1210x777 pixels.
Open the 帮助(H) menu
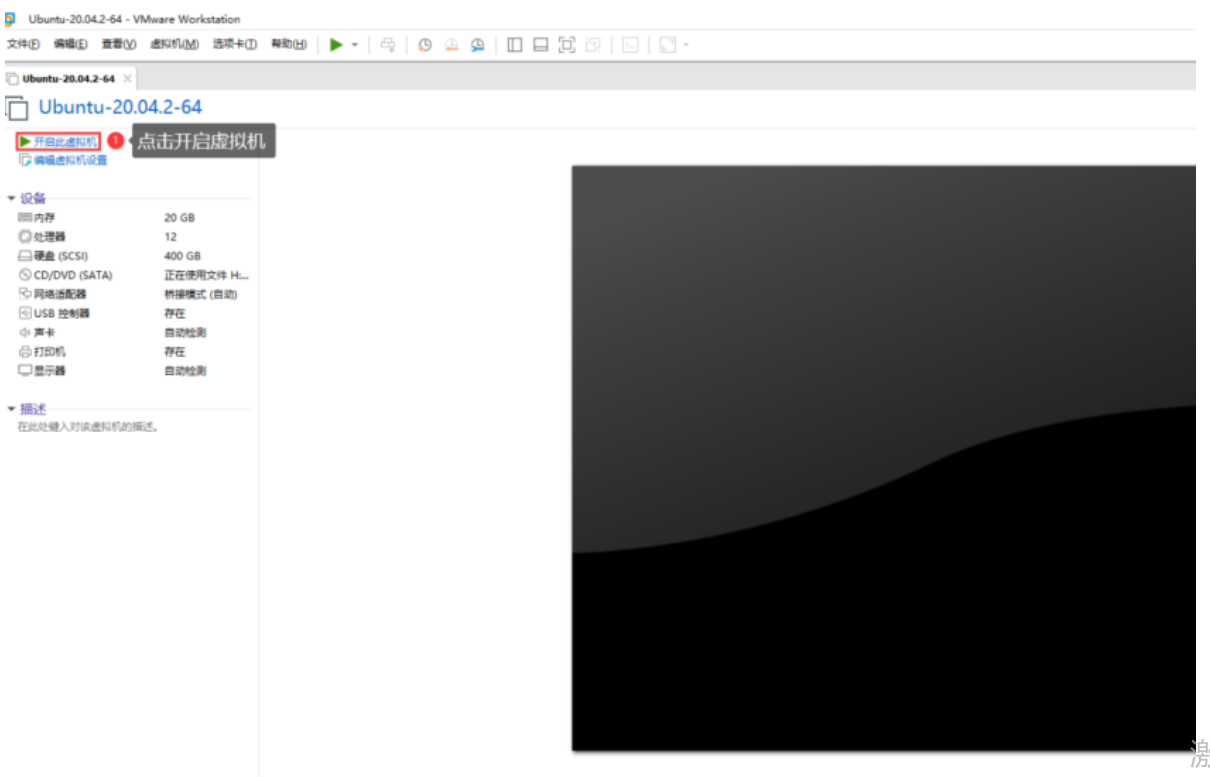coord(289,44)
